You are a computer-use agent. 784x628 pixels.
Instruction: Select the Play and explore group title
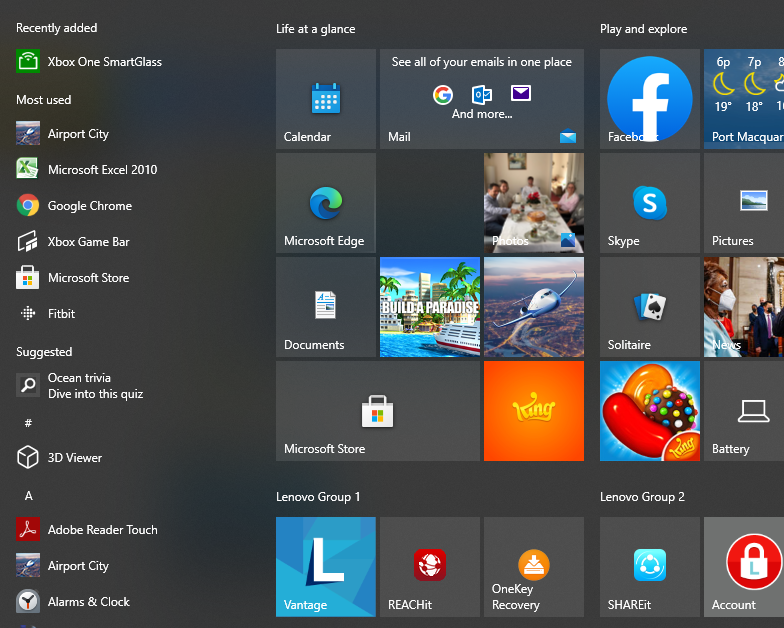click(x=644, y=29)
